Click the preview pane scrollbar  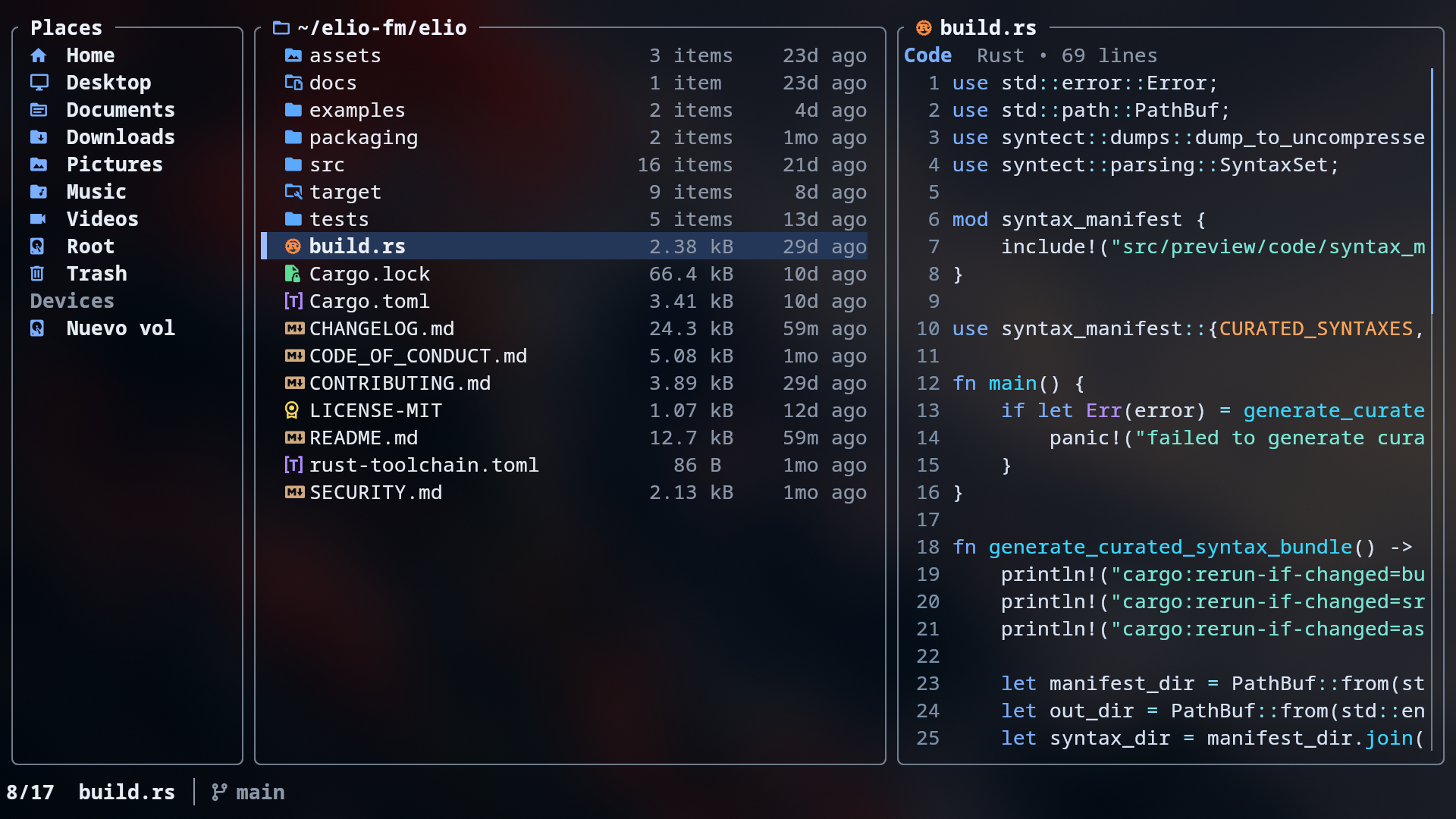pos(1432,191)
